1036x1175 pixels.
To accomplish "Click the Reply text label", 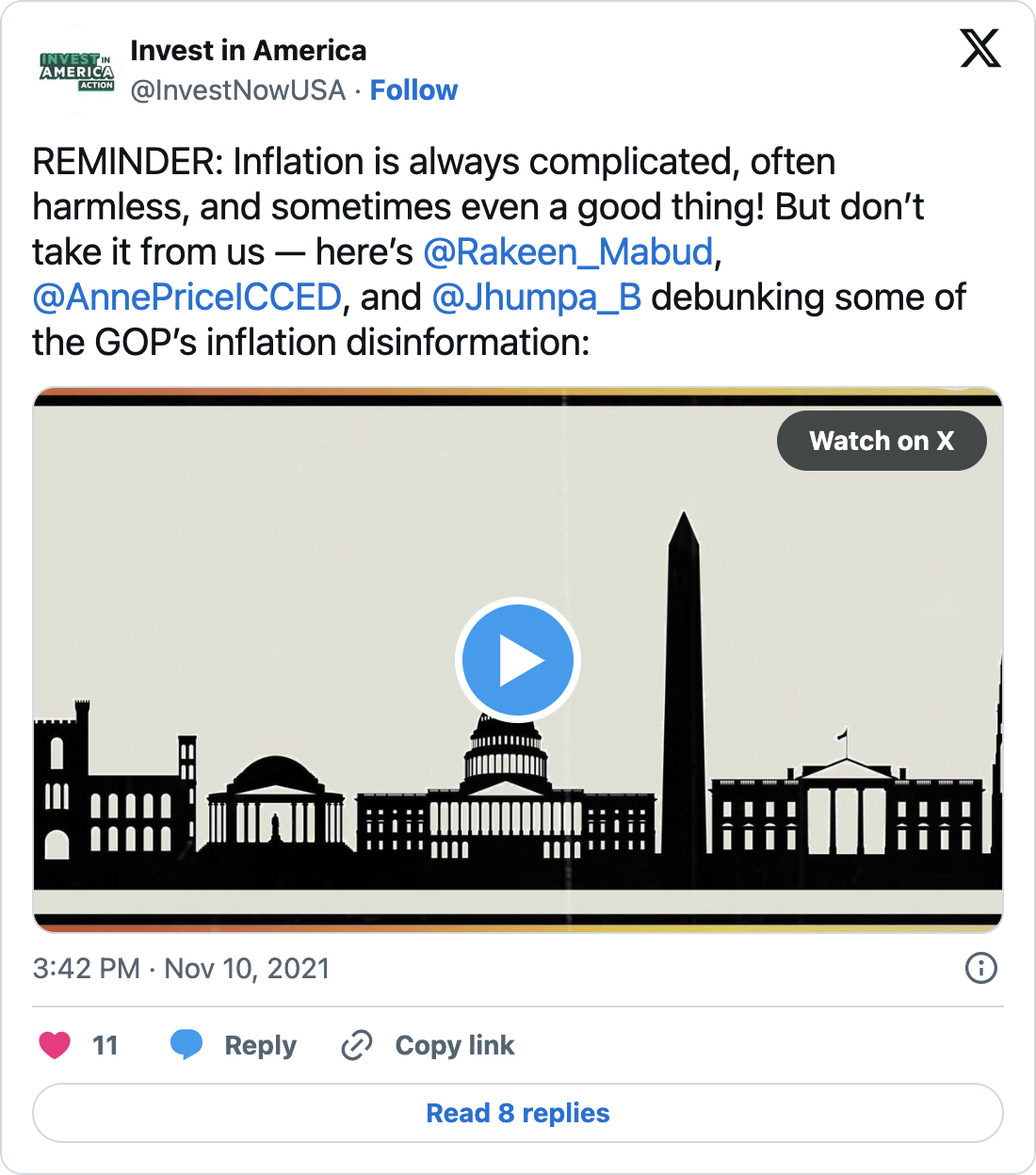I will [260, 1045].
